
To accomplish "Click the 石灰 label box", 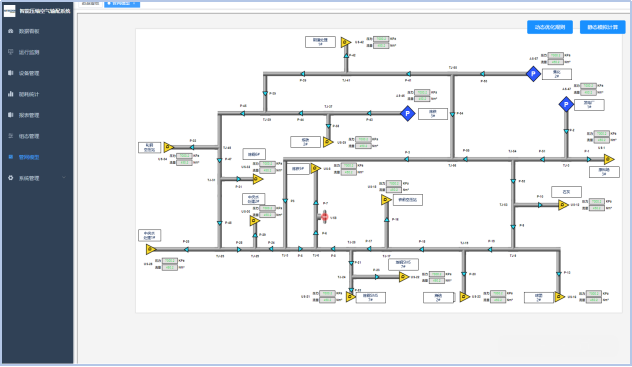I will (x=566, y=192).
